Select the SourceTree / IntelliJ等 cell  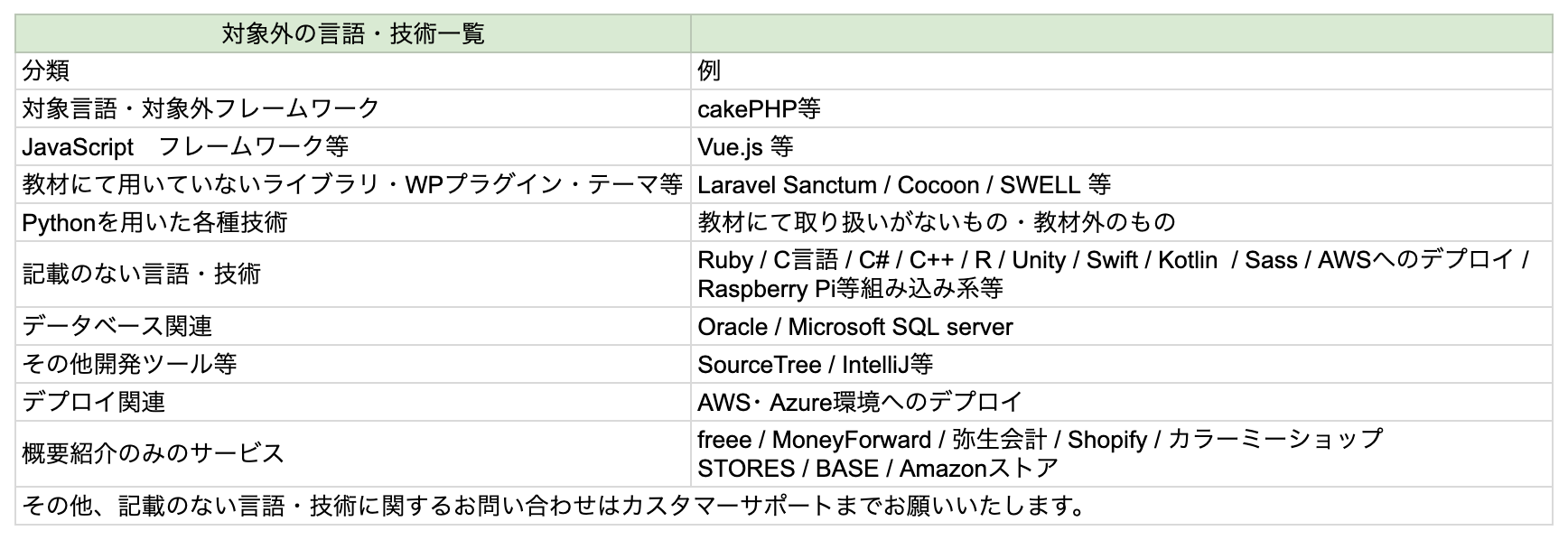pos(1122,364)
